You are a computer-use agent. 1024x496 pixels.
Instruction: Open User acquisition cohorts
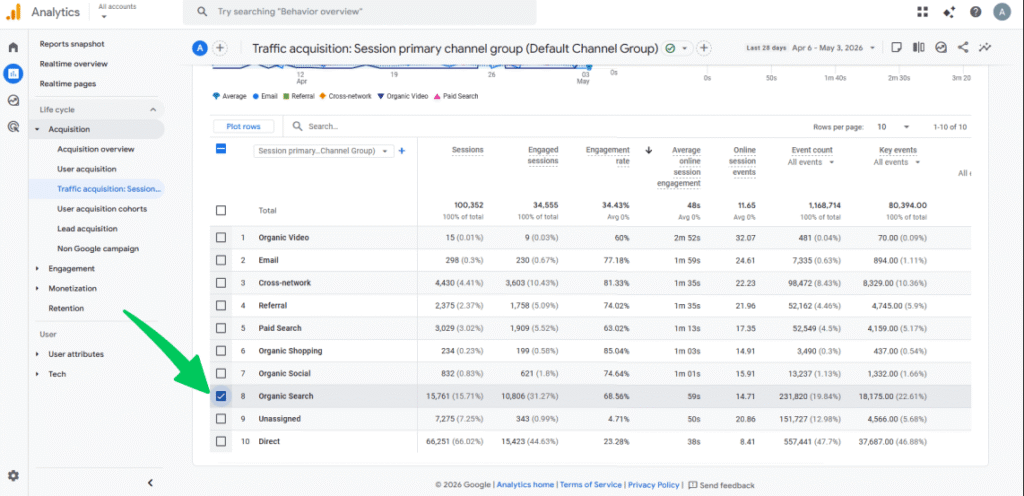102,209
